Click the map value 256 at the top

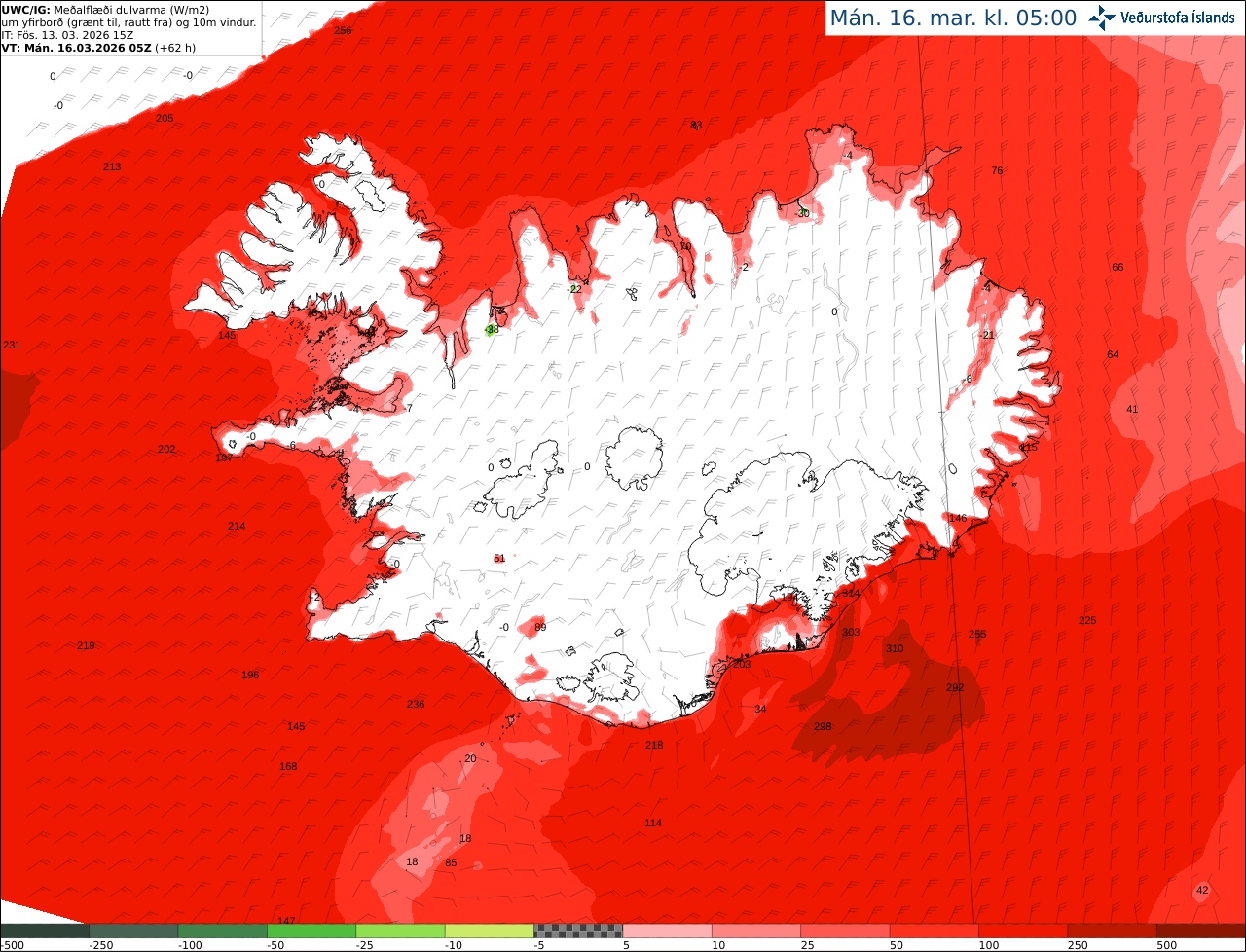click(343, 30)
